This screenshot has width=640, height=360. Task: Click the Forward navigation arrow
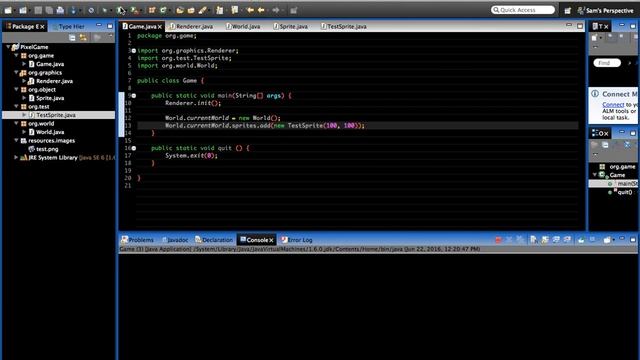click(276, 10)
